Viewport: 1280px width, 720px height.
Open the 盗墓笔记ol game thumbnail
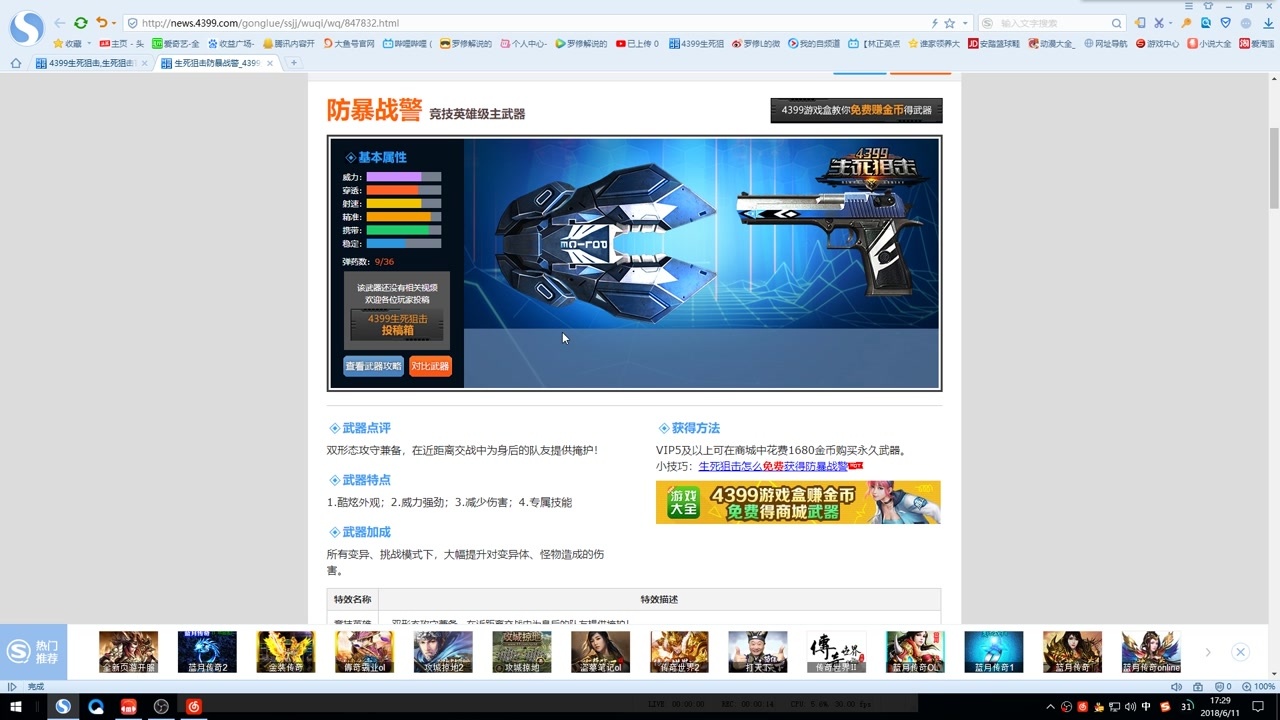[601, 652]
